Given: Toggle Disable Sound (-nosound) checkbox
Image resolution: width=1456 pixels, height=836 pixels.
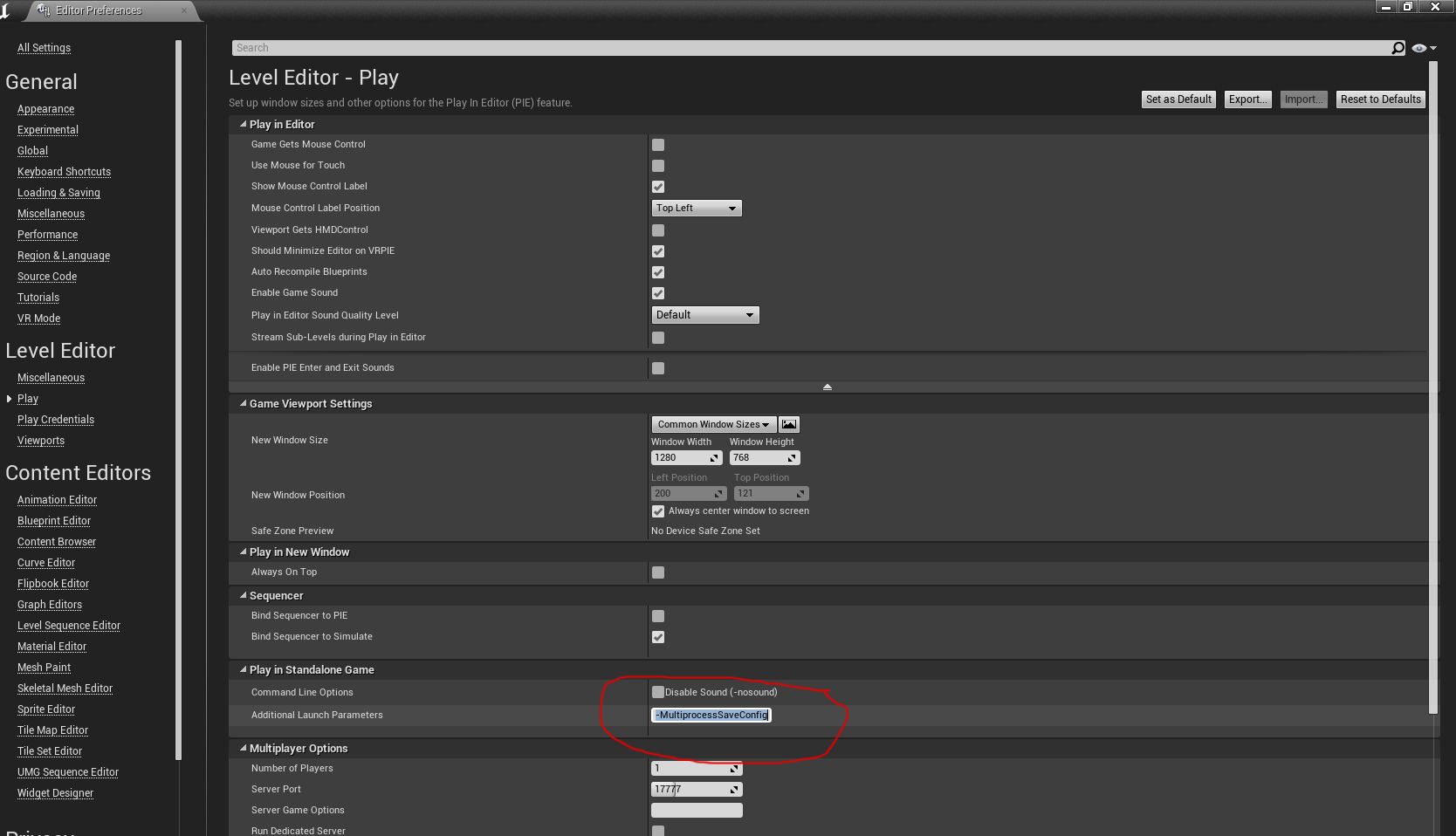Looking at the screenshot, I should [x=658, y=692].
